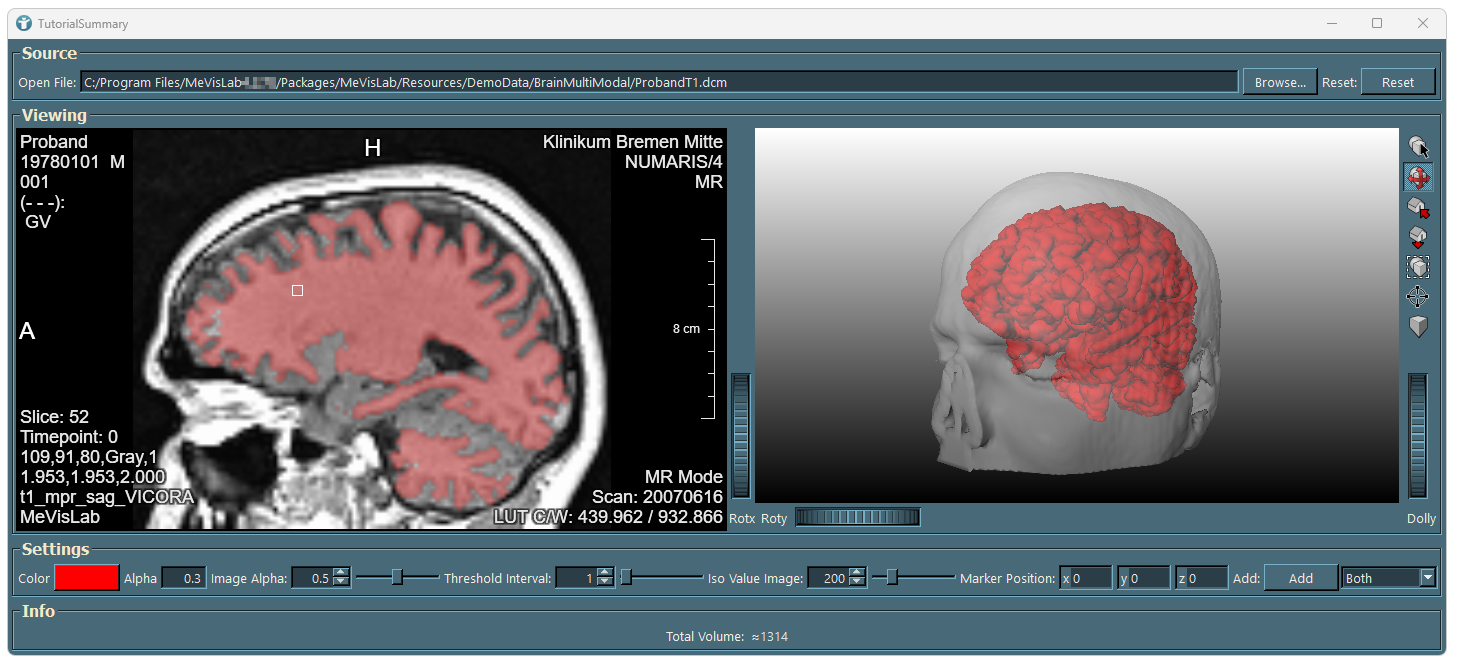This screenshot has width=1457, height=662.
Task: Open the red Color swatch
Action: 87,578
